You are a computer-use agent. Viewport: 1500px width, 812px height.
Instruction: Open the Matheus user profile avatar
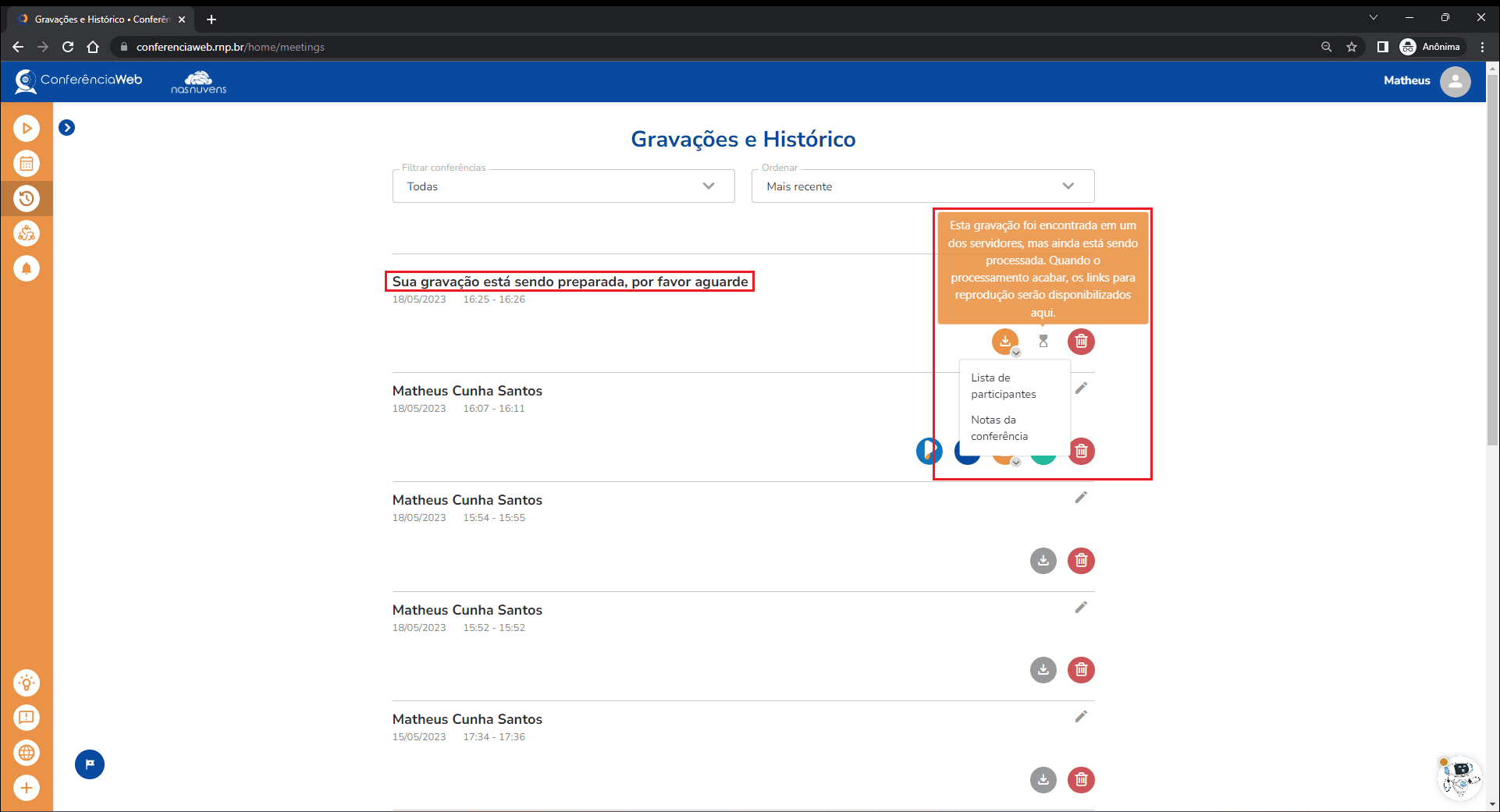(1455, 81)
